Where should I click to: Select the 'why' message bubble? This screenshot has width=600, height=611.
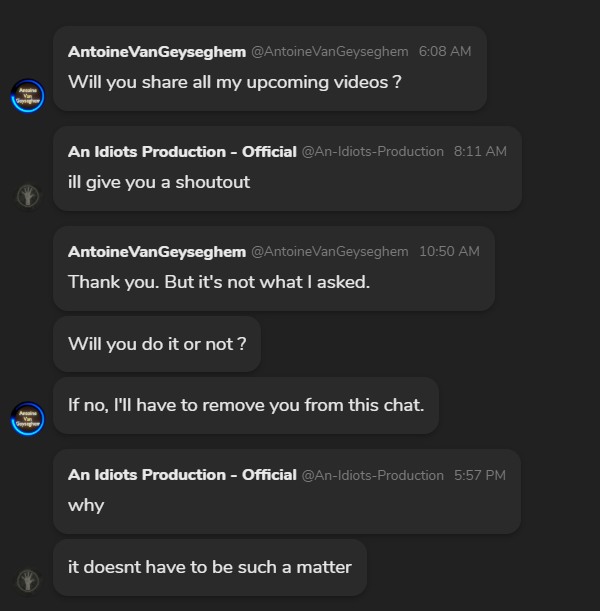pyautogui.click(x=287, y=491)
